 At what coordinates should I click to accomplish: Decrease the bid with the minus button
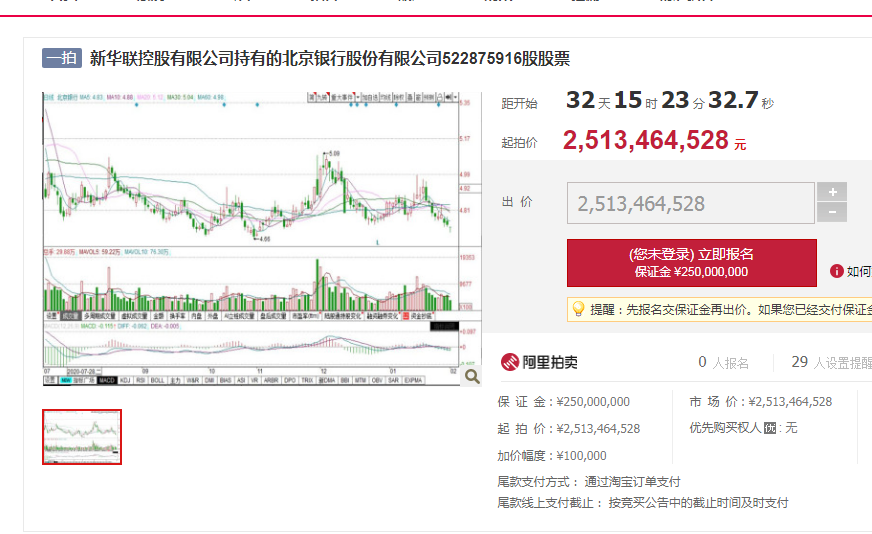pos(831,212)
